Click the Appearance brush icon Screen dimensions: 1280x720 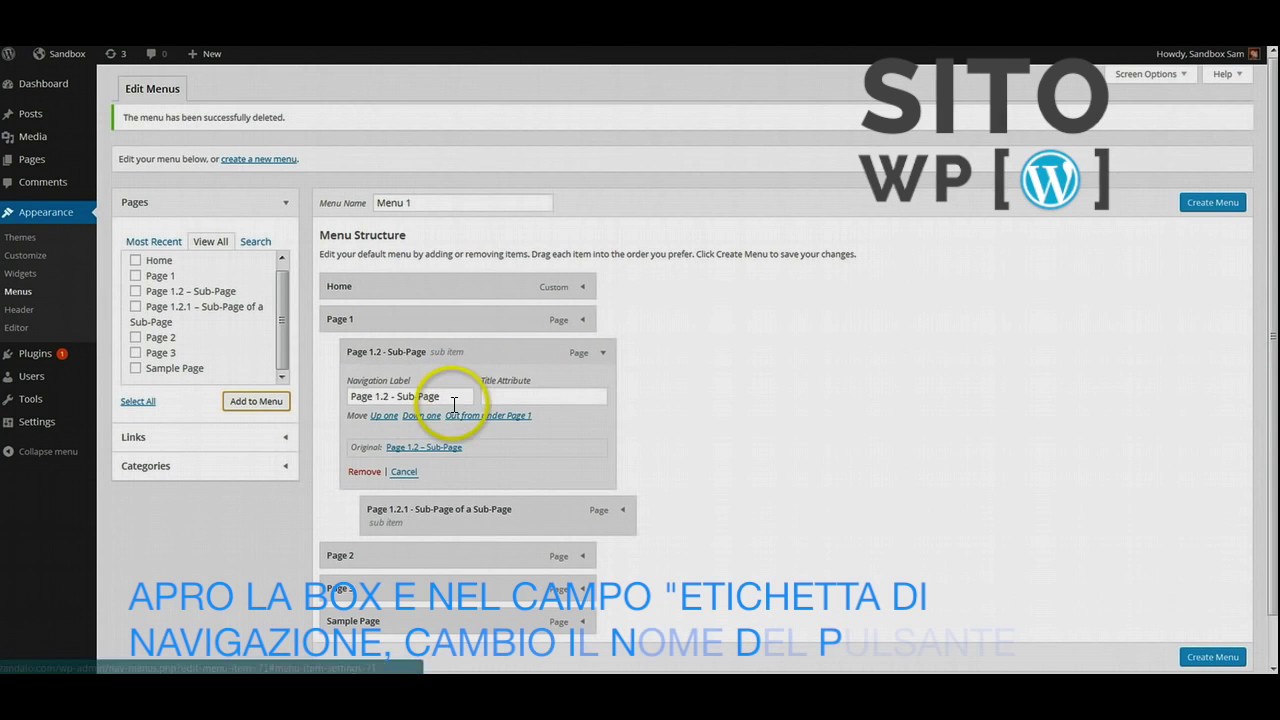[8, 212]
